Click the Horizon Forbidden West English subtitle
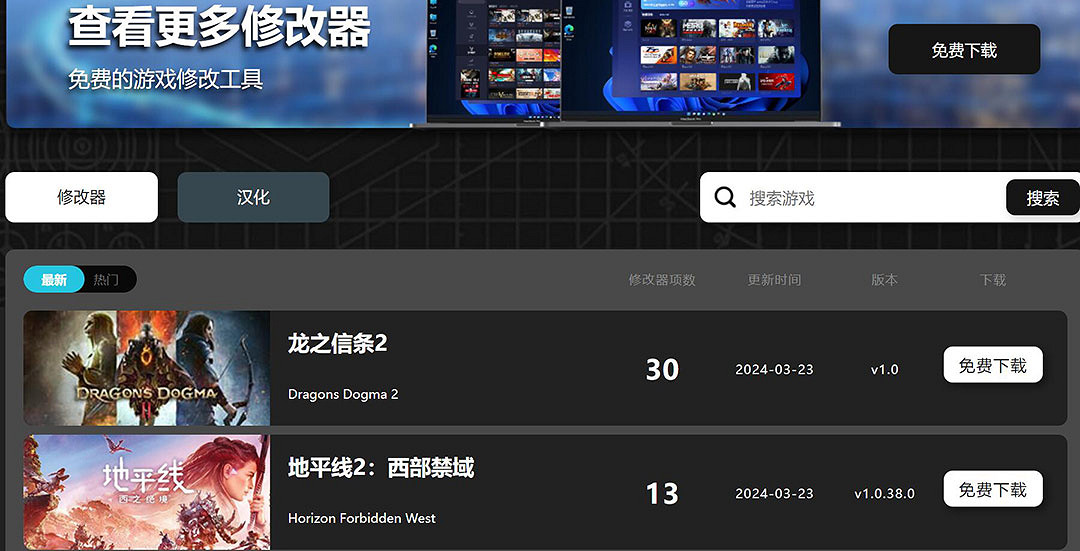The width and height of the screenshot is (1080, 551). coord(362,518)
